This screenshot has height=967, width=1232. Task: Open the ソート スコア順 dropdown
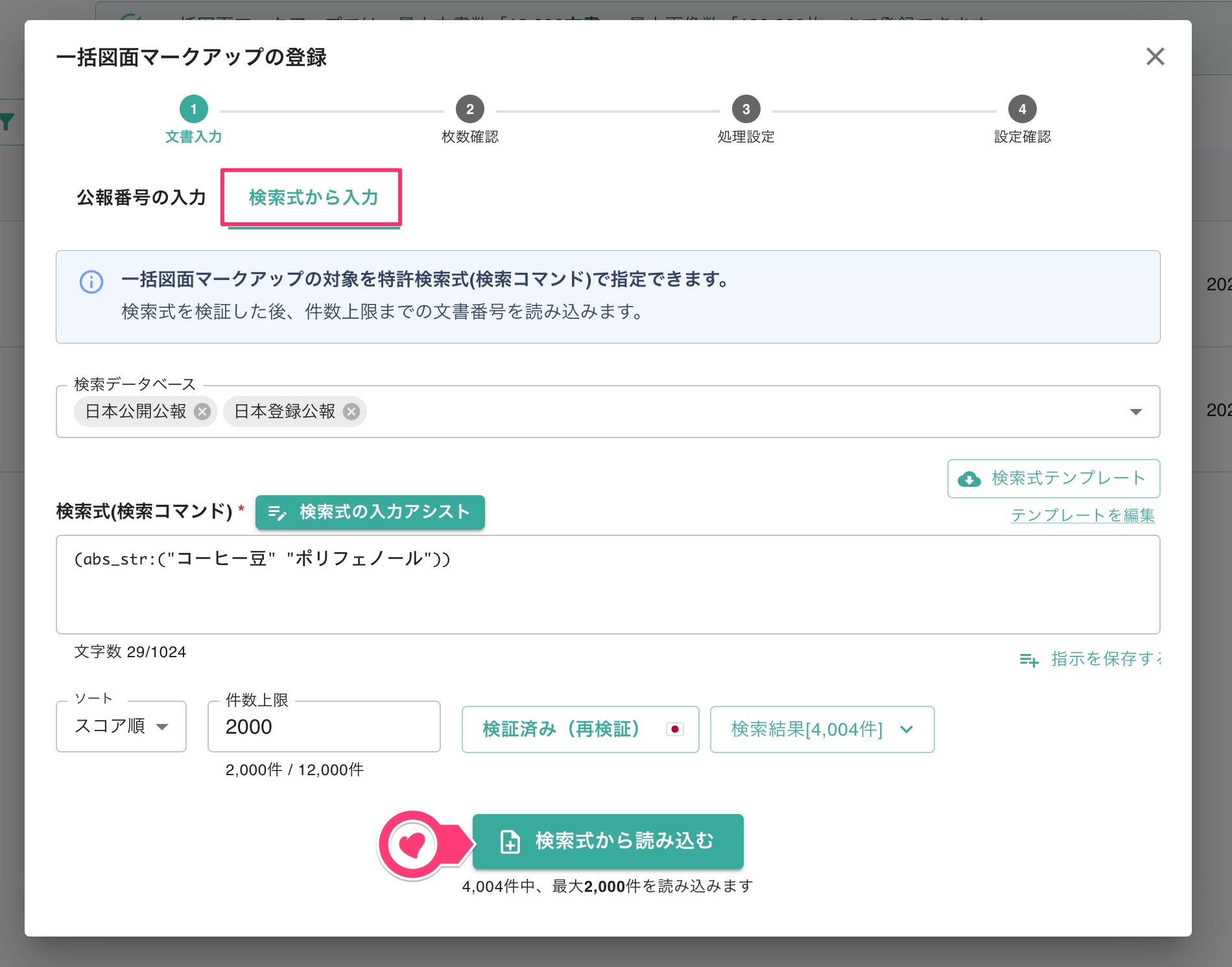click(x=121, y=727)
